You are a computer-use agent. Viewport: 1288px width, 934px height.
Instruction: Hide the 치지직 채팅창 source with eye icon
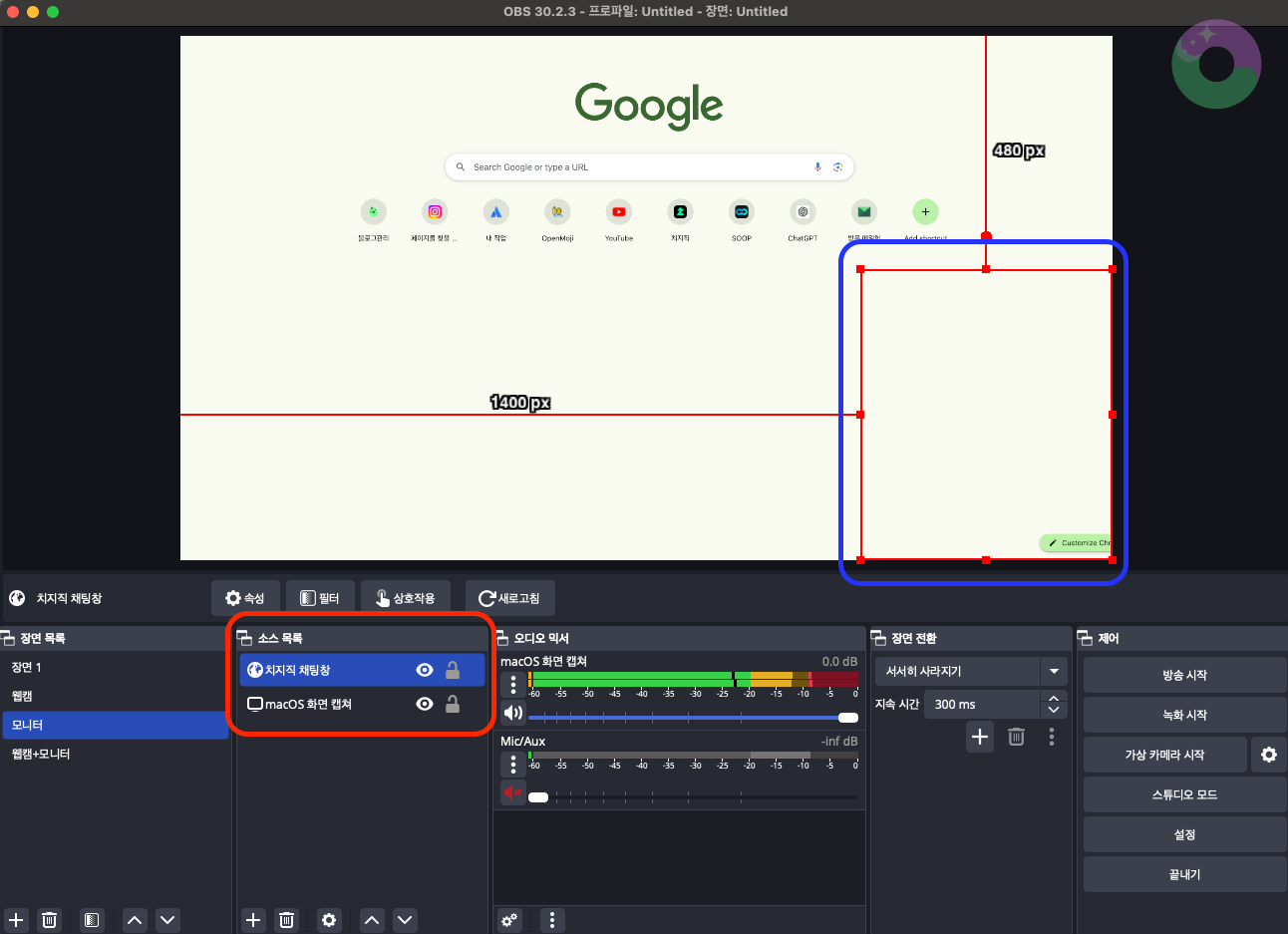click(x=424, y=670)
